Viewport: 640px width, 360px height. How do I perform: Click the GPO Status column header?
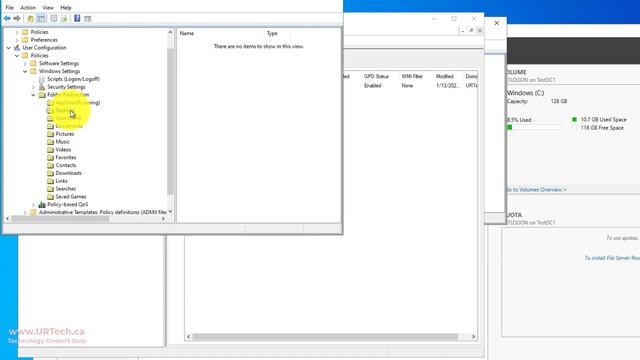[x=376, y=76]
